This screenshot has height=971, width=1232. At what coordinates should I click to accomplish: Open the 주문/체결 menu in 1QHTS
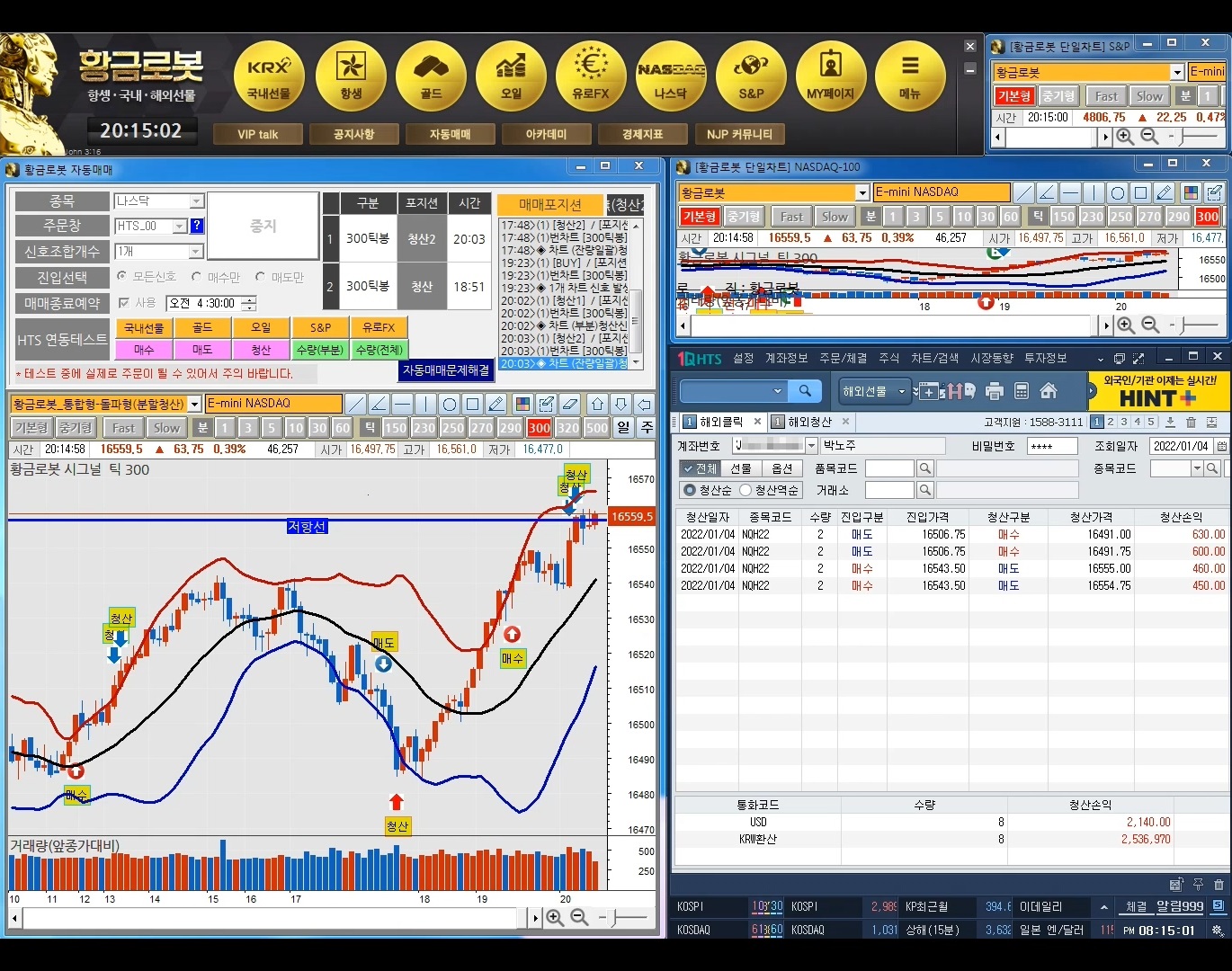point(844,358)
